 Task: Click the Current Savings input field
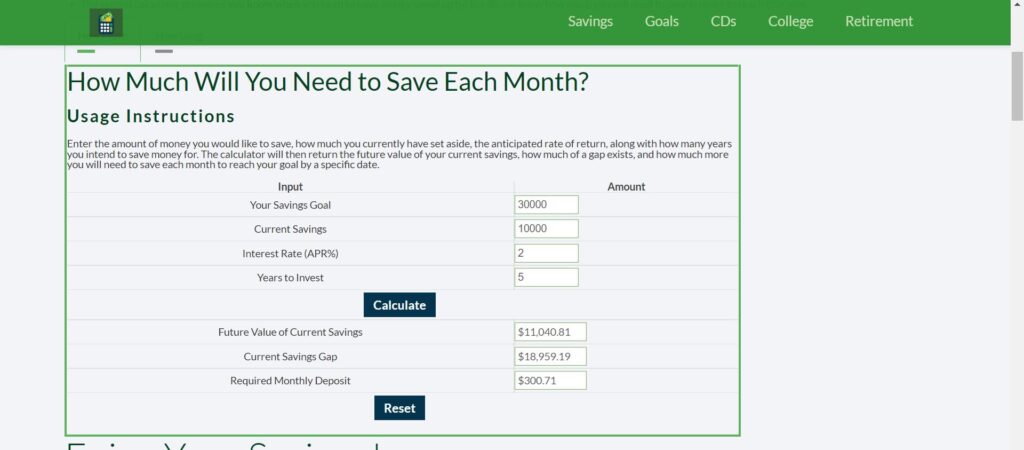pyautogui.click(x=546, y=229)
